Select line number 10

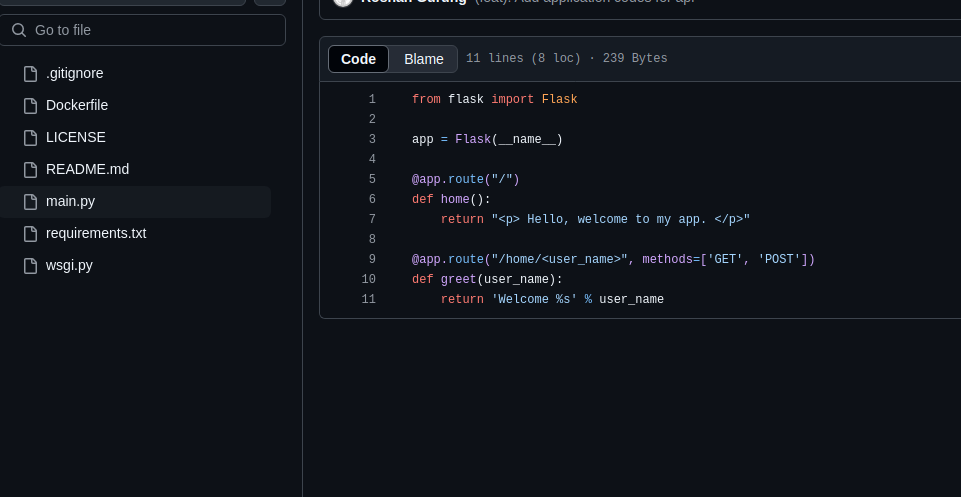point(368,279)
